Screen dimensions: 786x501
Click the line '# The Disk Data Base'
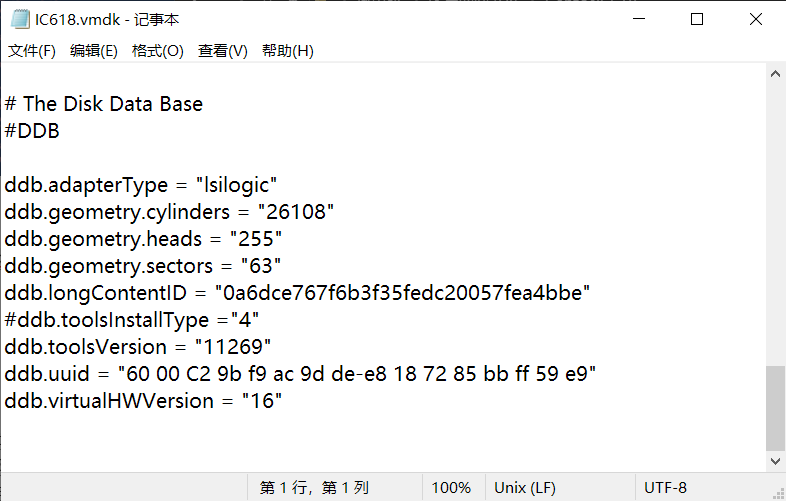click(104, 104)
